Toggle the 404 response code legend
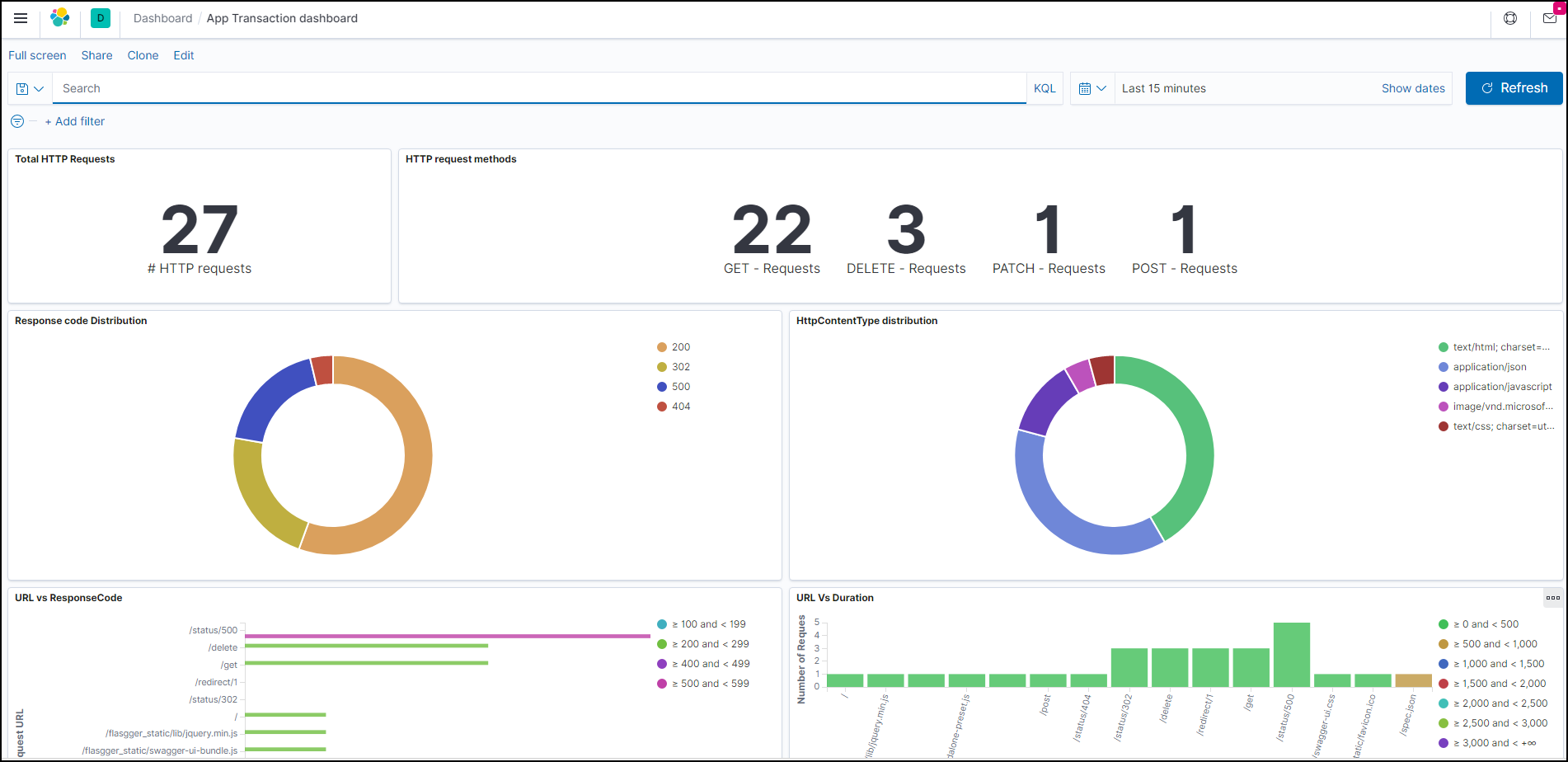Viewport: 1568px width, 762px height. [x=674, y=407]
